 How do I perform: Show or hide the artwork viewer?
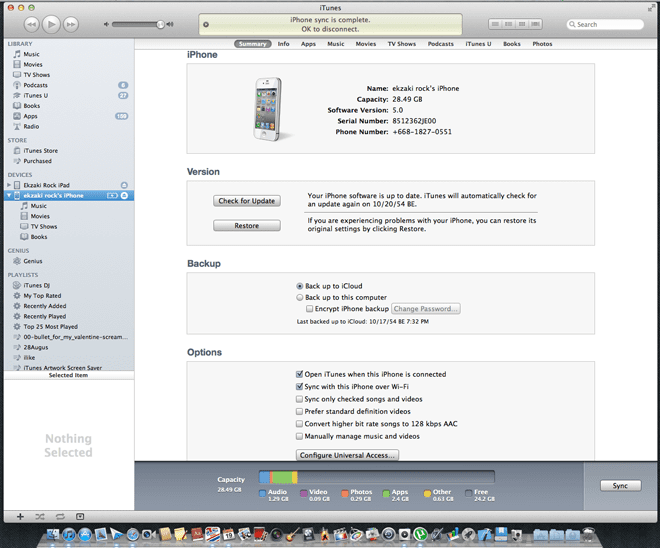[x=80, y=516]
